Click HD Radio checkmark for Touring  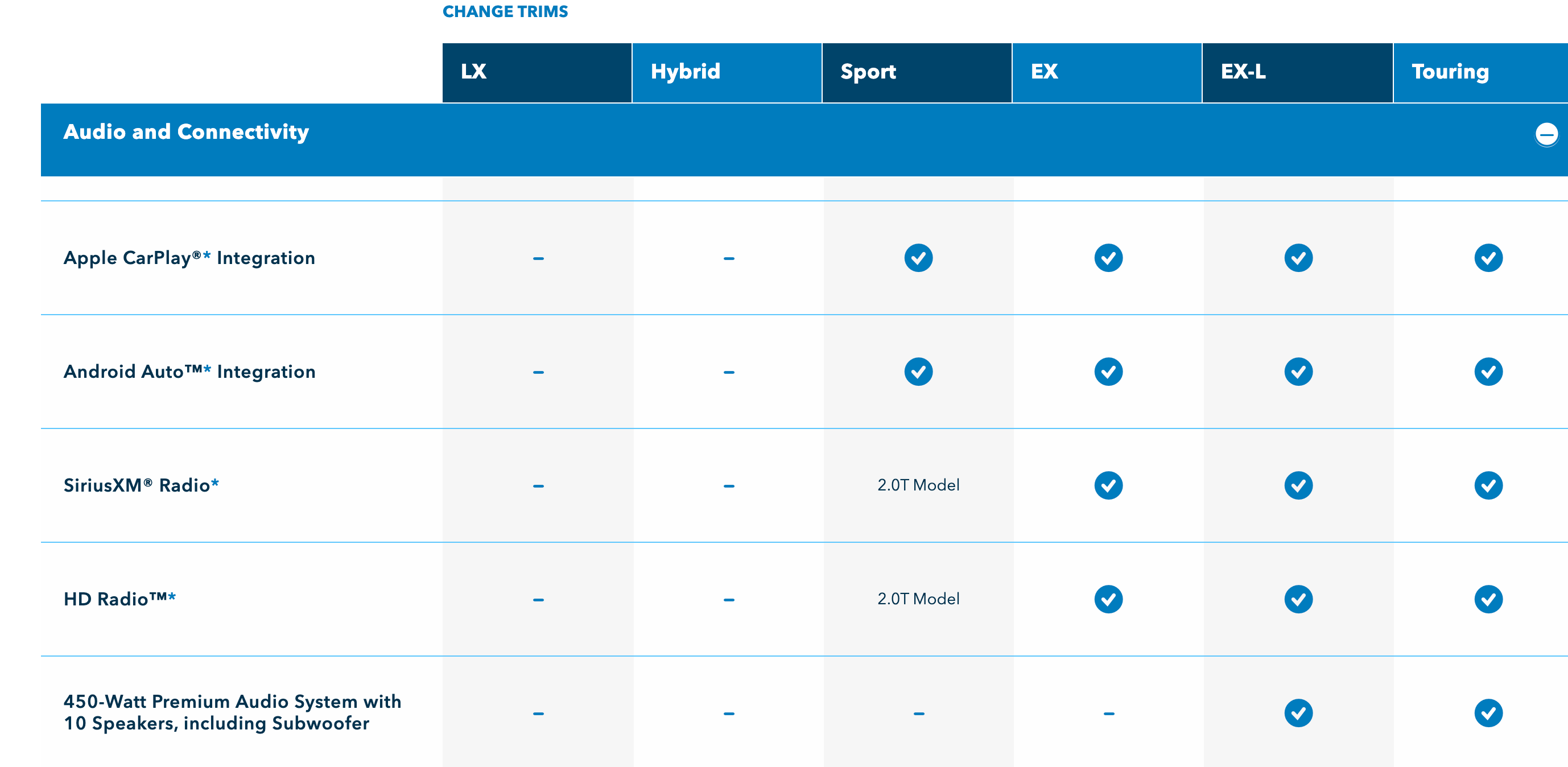pos(1488,600)
